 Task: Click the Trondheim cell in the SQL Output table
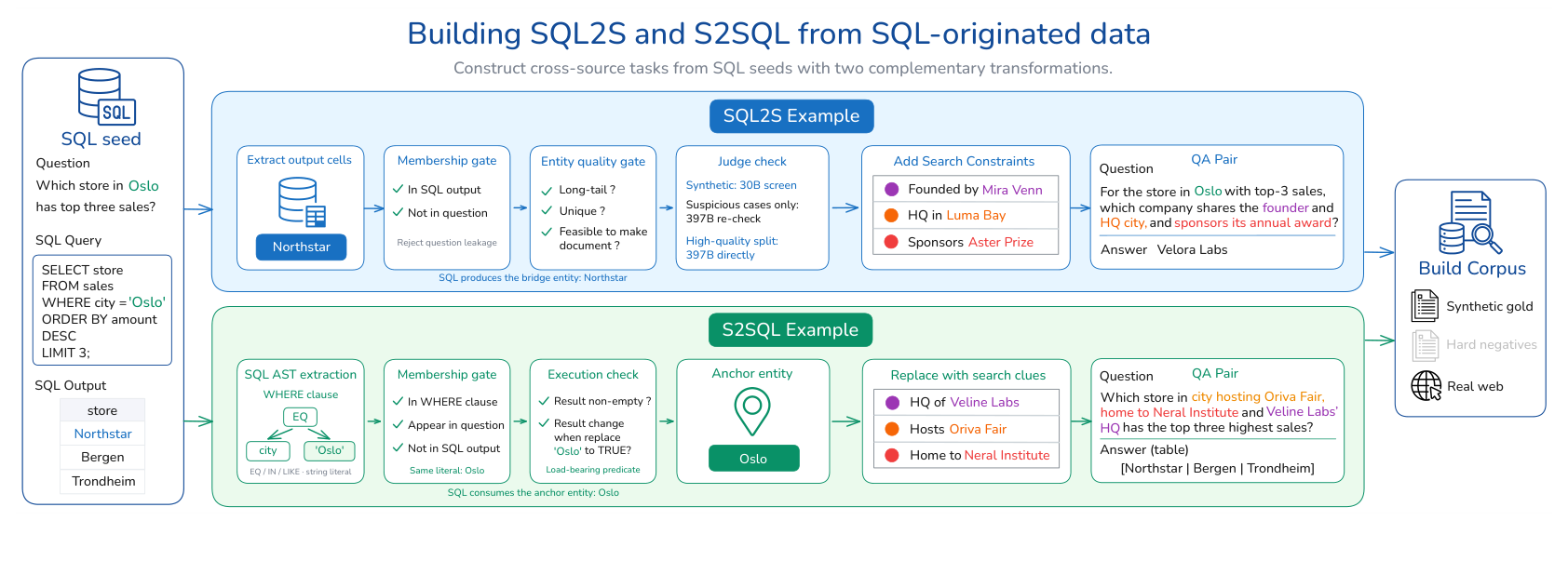pyautogui.click(x=102, y=481)
